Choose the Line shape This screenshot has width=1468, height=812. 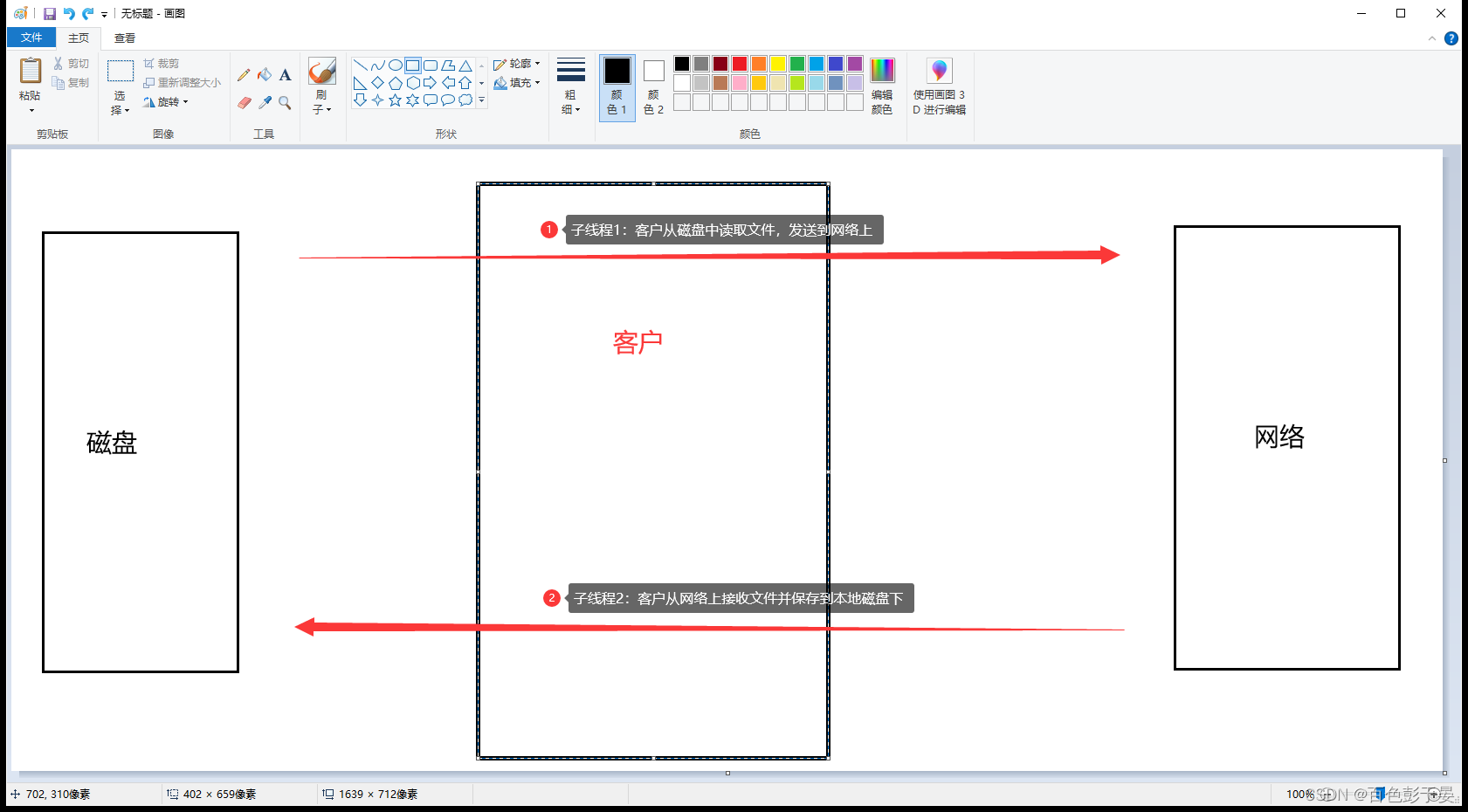pyautogui.click(x=360, y=65)
